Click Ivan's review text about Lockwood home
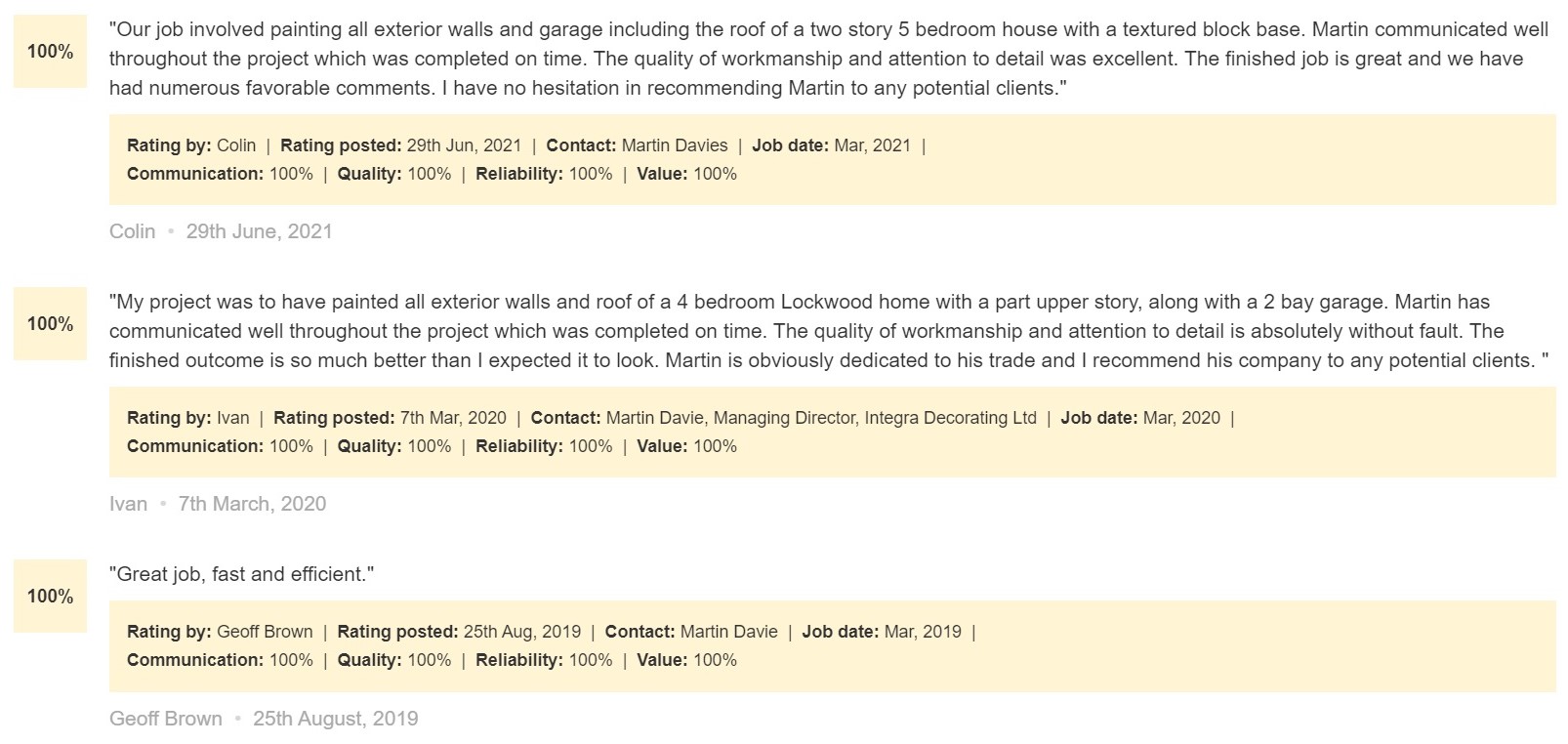1568x744 pixels. pyautogui.click(x=830, y=331)
